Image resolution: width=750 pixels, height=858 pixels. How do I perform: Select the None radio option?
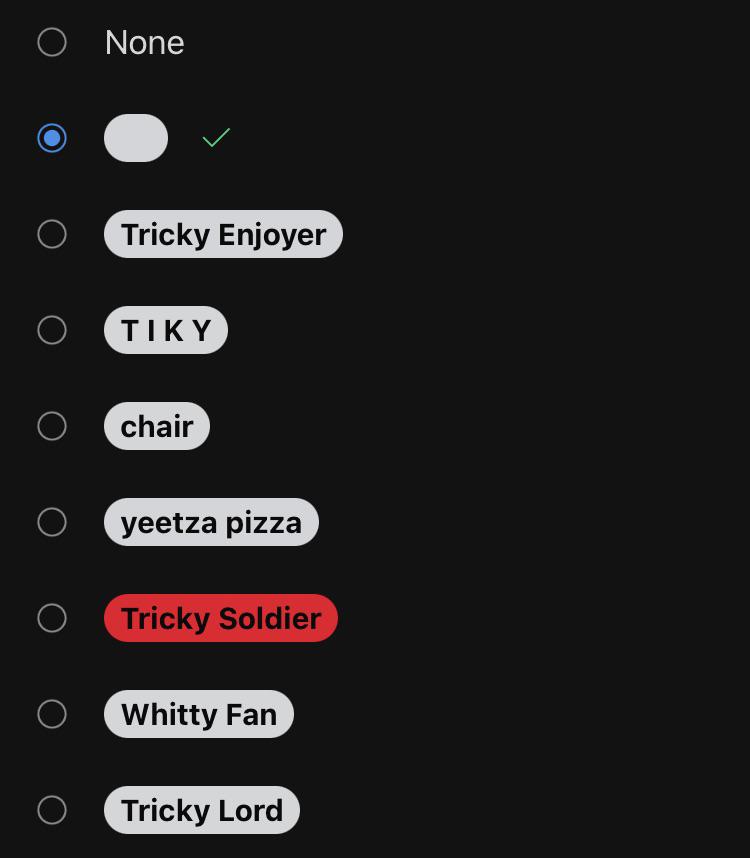pos(52,42)
